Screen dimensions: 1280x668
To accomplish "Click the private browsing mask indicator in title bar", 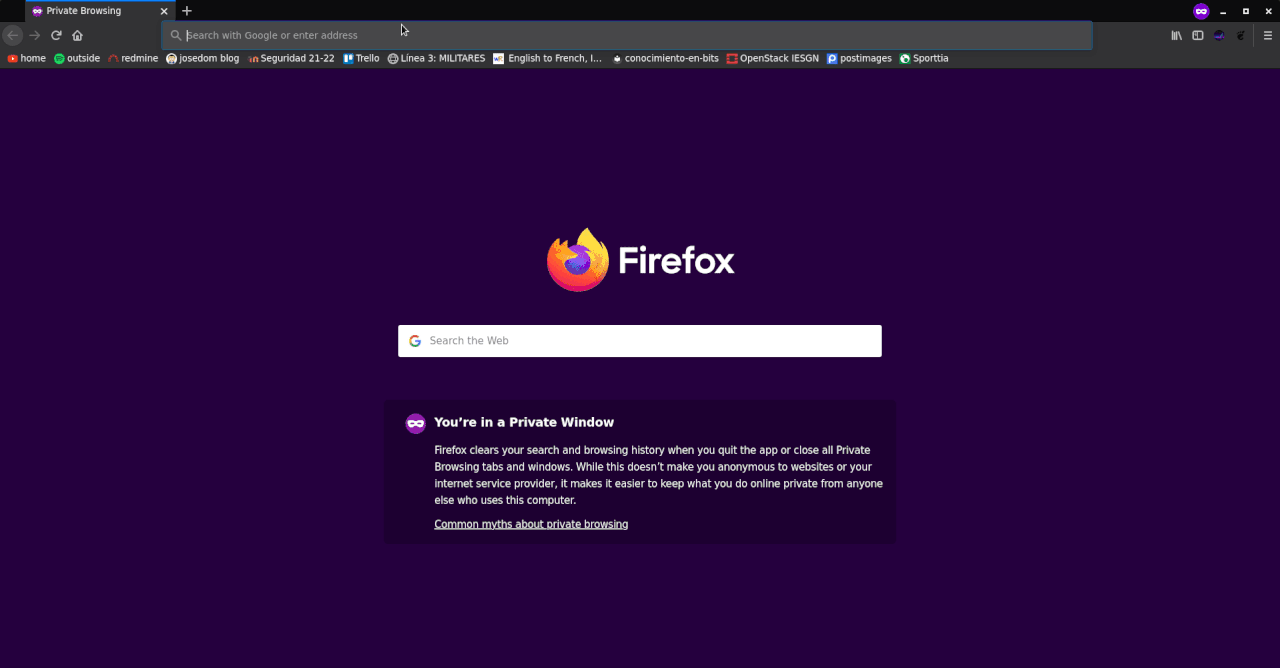I will click(1201, 11).
